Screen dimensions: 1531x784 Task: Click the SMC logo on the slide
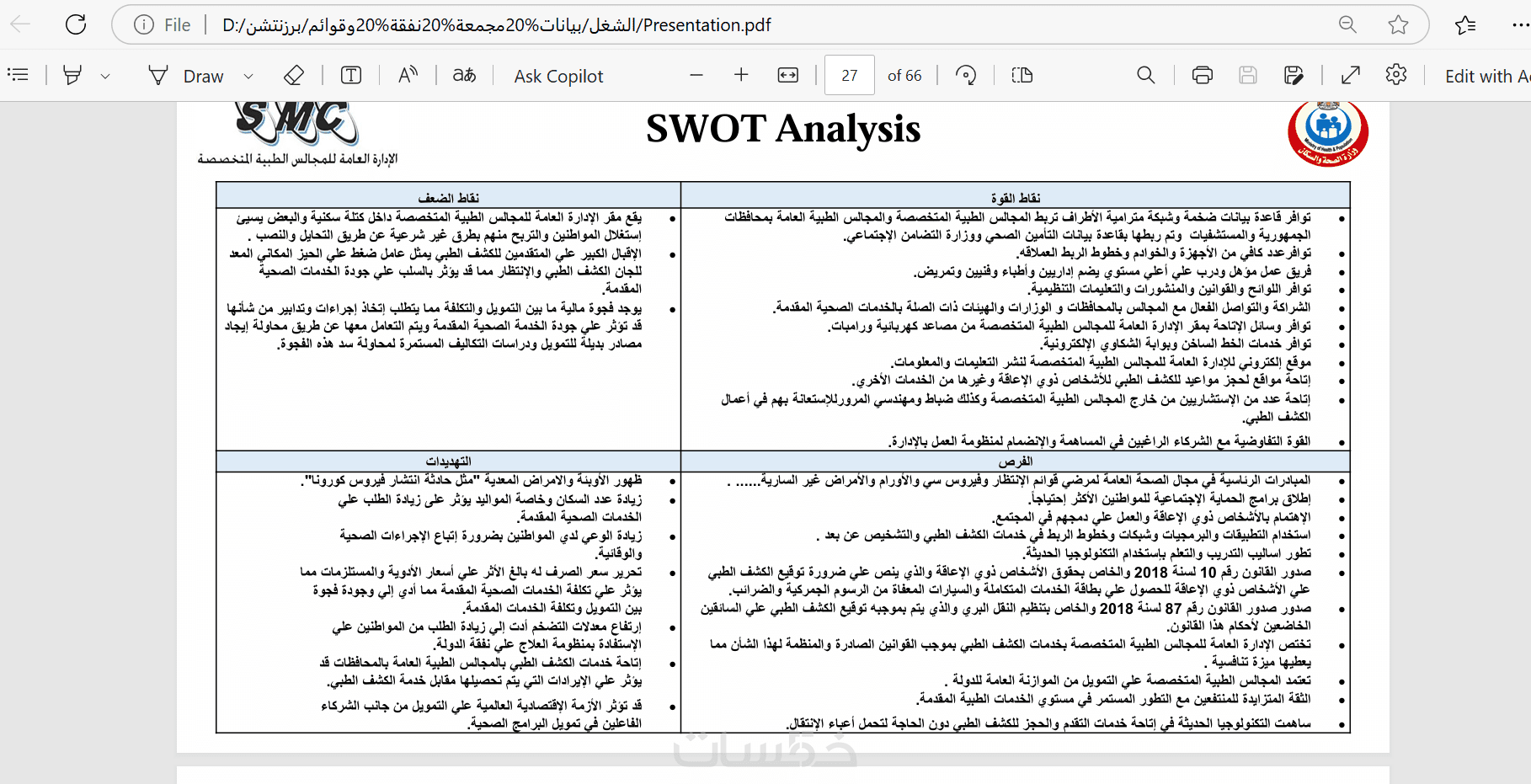[297, 123]
